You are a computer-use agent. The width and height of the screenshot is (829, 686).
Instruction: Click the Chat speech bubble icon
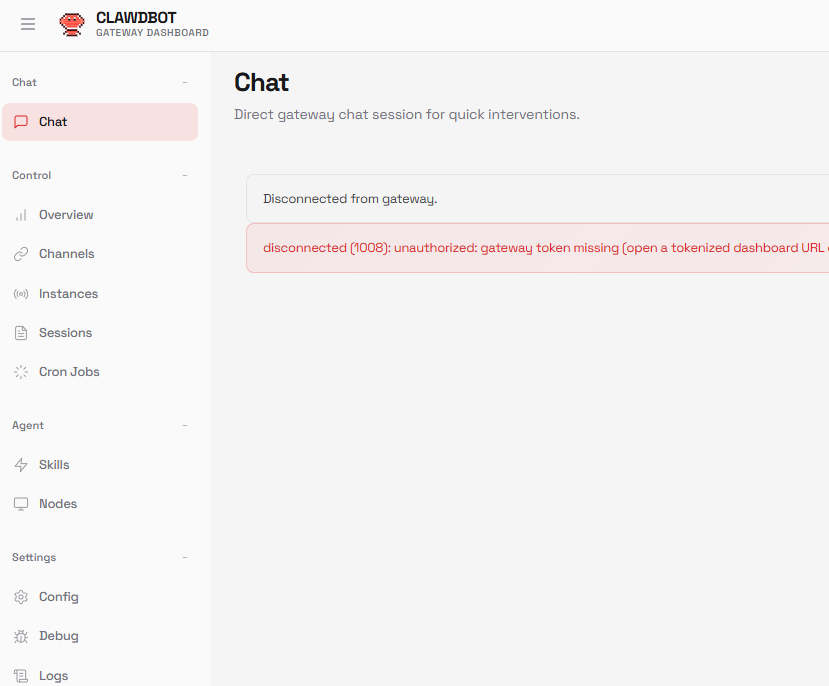click(21, 122)
